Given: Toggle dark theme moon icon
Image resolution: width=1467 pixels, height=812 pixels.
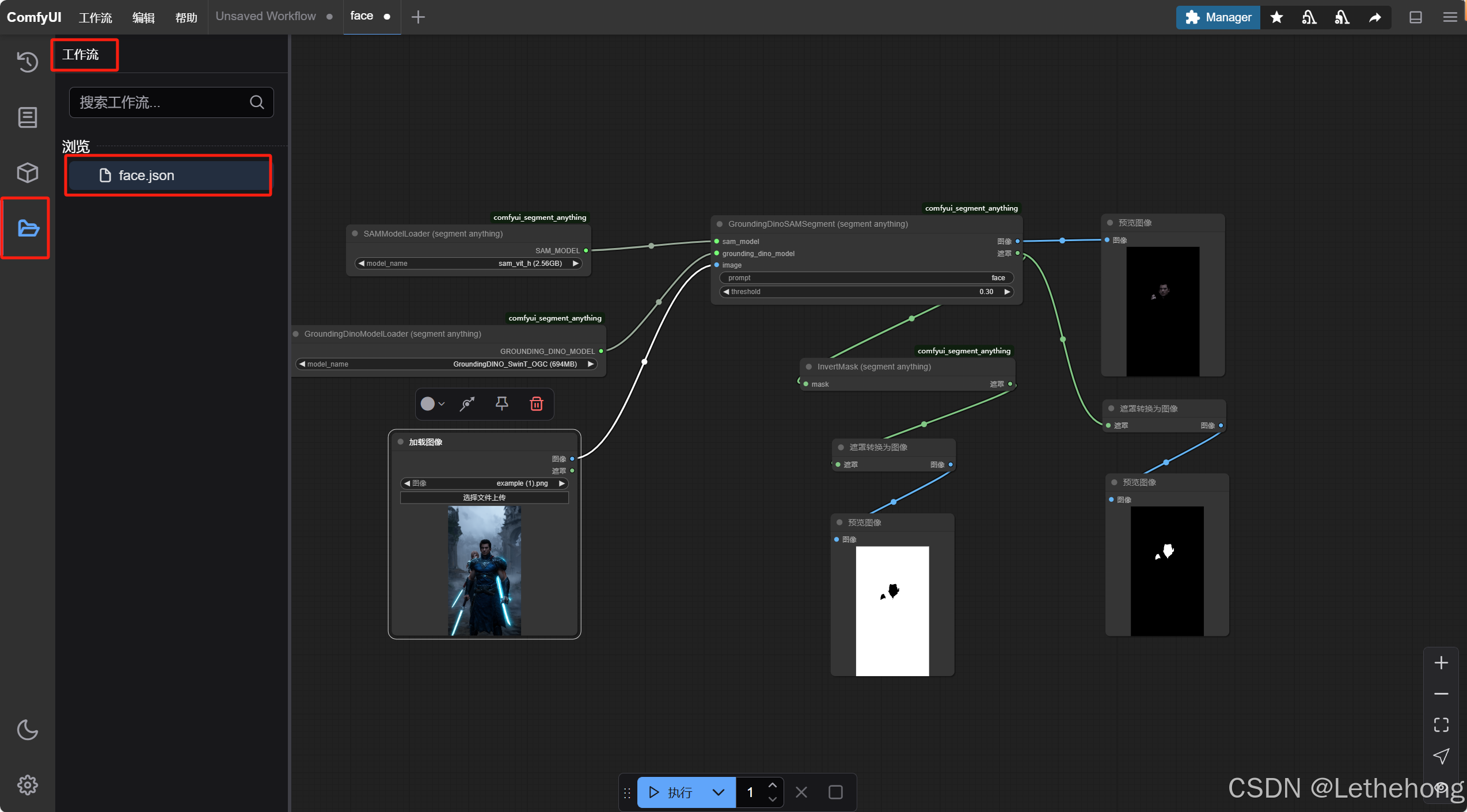Looking at the screenshot, I should 27,730.
